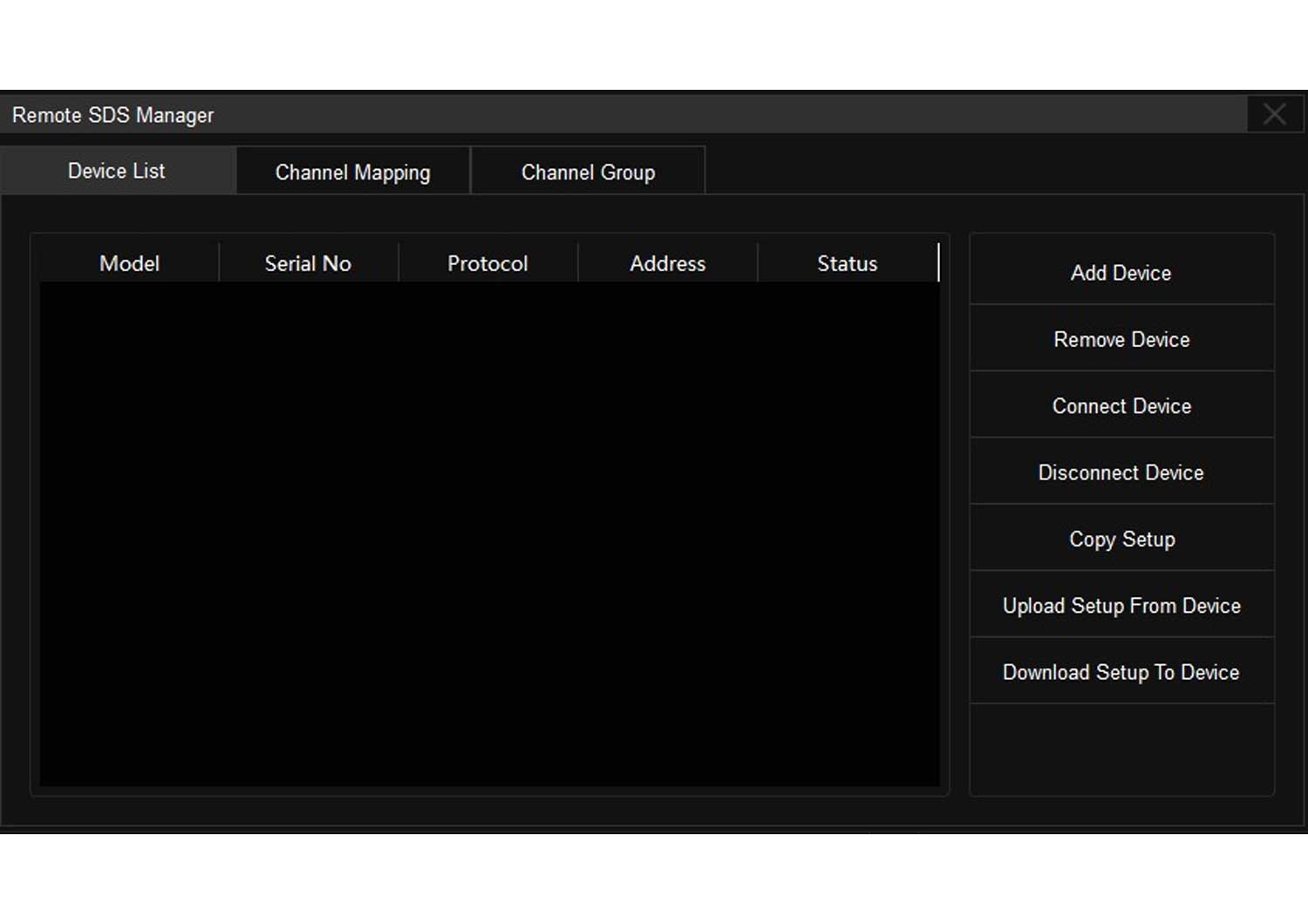Sort by the Serial No column header
Viewport: 1308px width, 924px height.
pyautogui.click(x=308, y=263)
